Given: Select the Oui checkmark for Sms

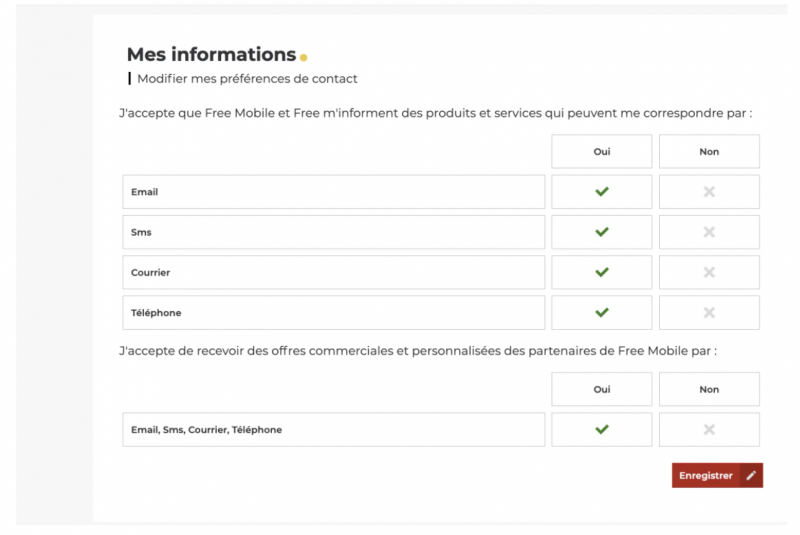Looking at the screenshot, I should pyautogui.click(x=601, y=232).
